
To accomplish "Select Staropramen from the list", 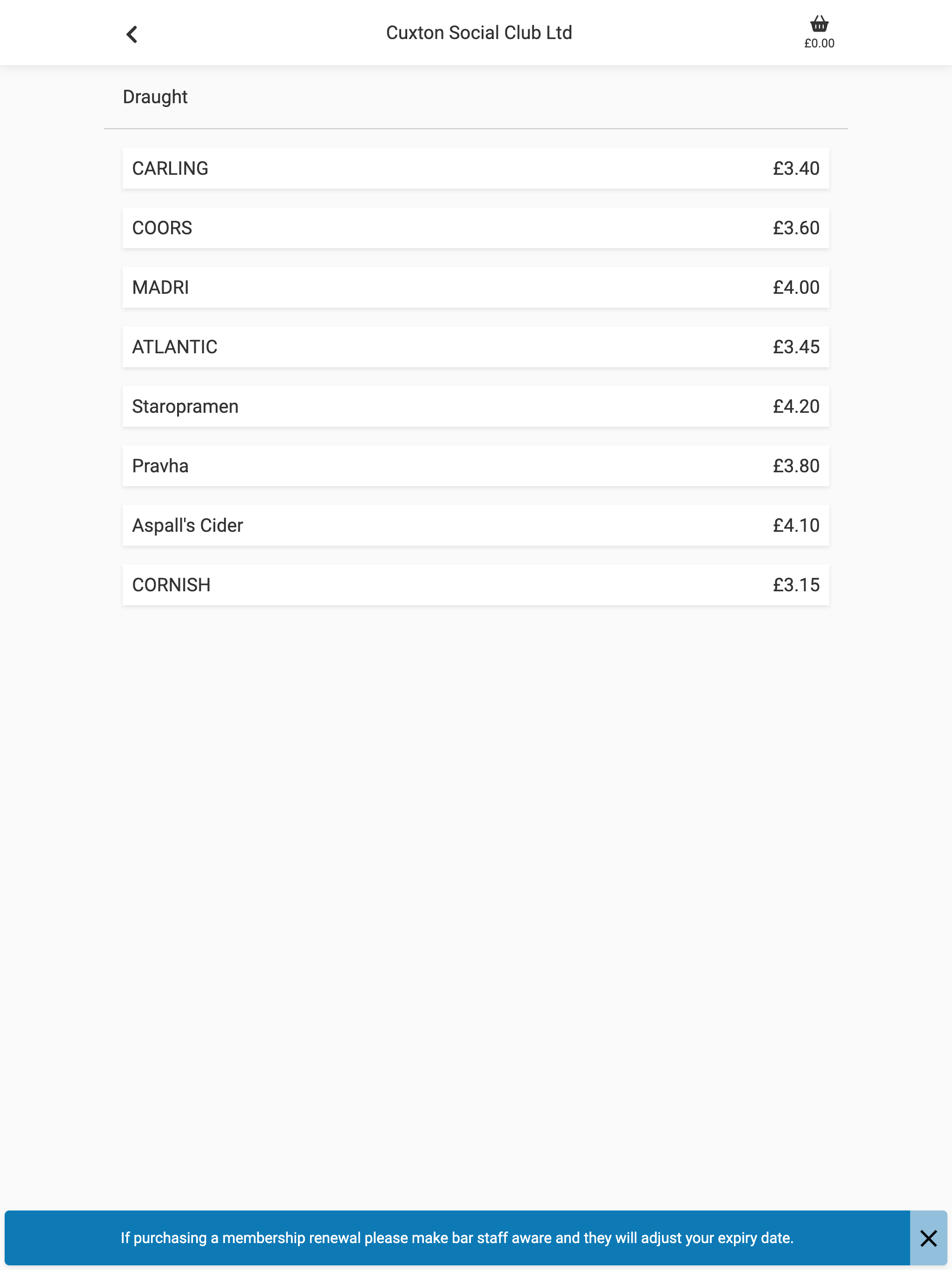I will [476, 406].
